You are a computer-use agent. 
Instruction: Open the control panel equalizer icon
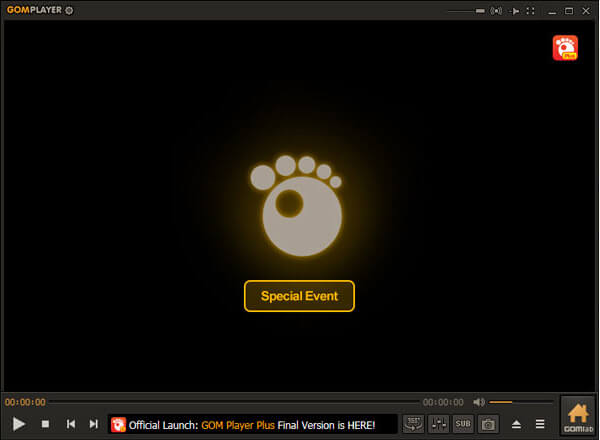(x=439, y=424)
